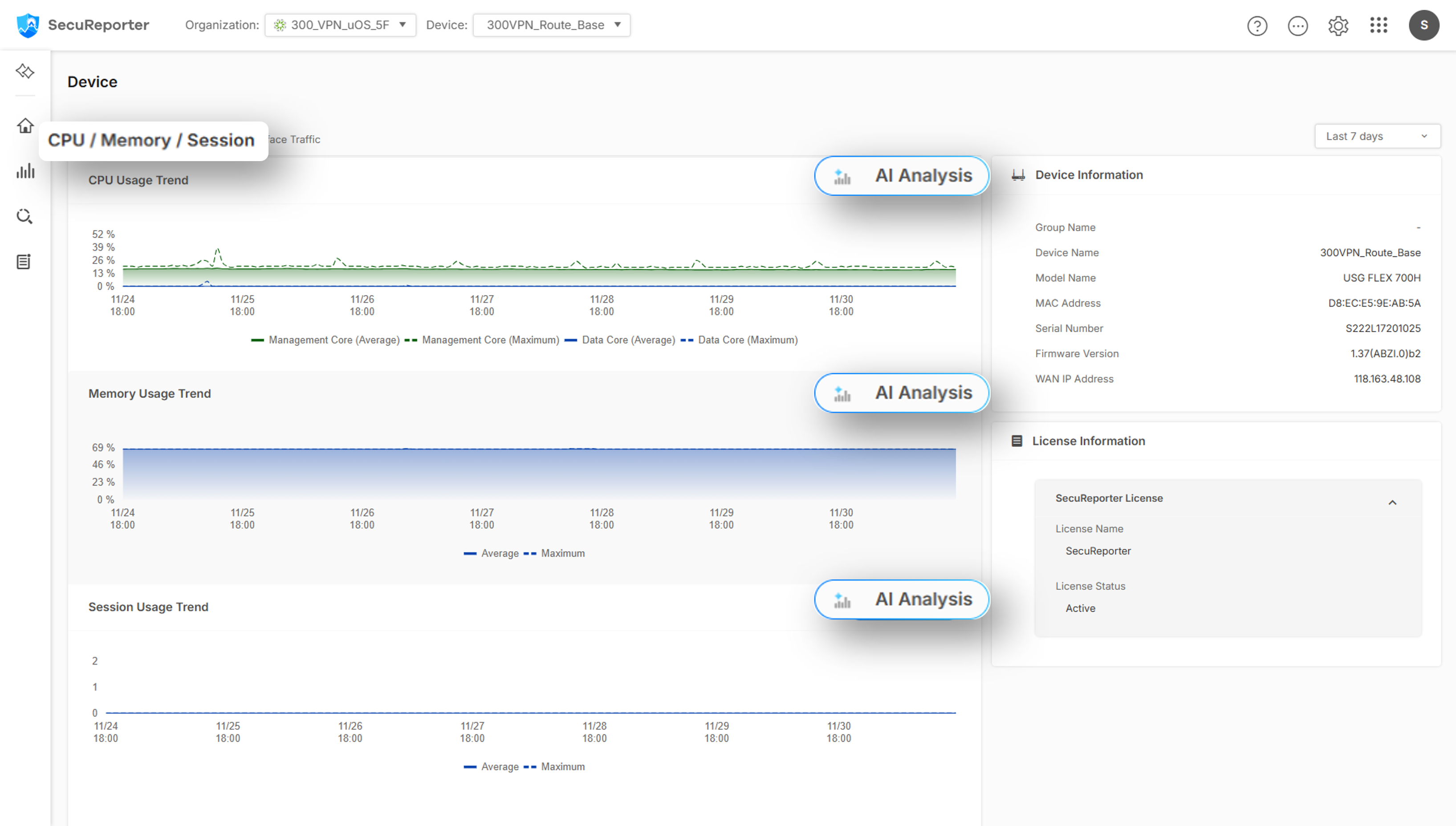
Task: Click AI Analysis for Memory Usage Trend
Action: click(901, 393)
